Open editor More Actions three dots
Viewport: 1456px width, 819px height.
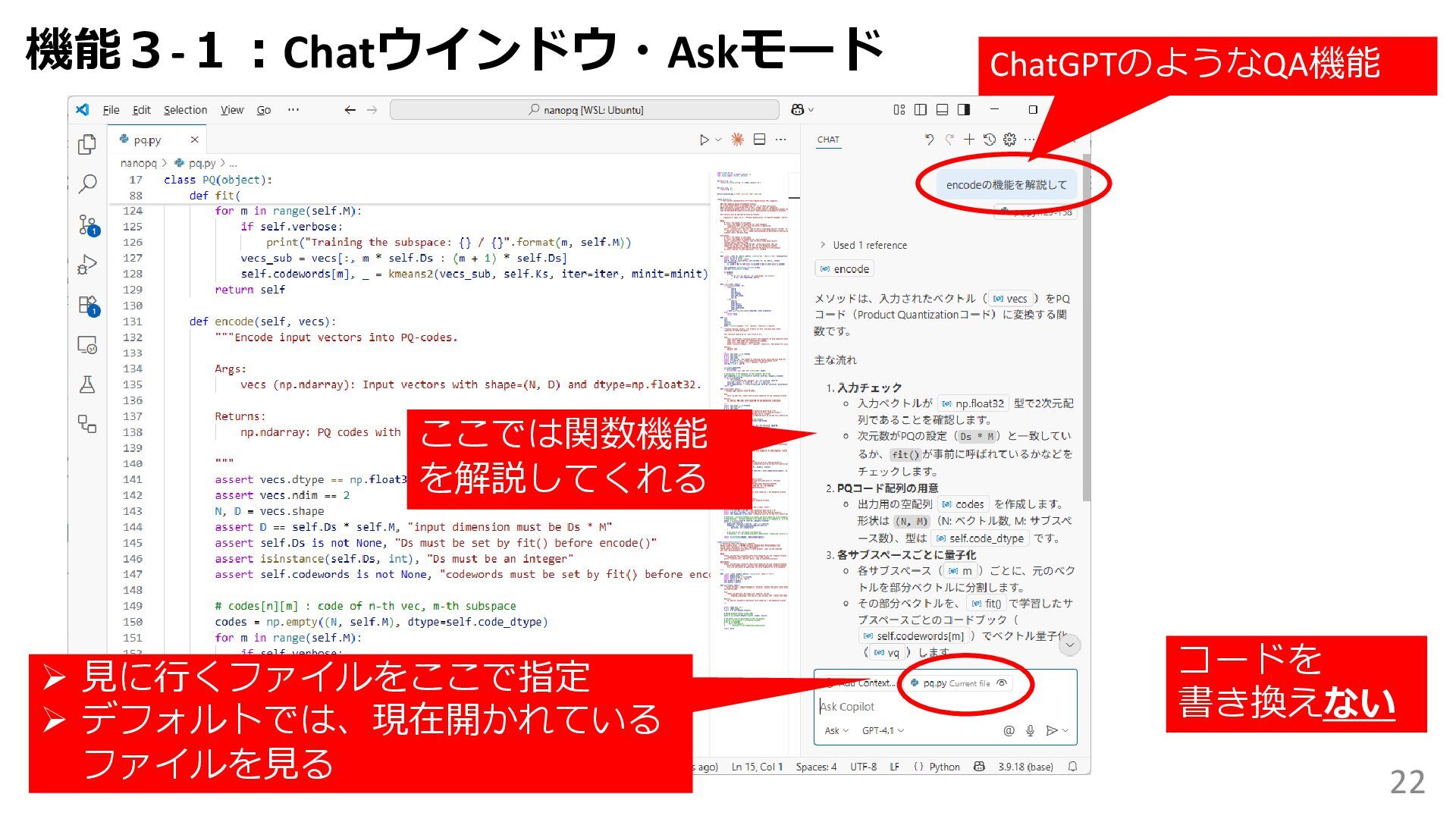(781, 140)
